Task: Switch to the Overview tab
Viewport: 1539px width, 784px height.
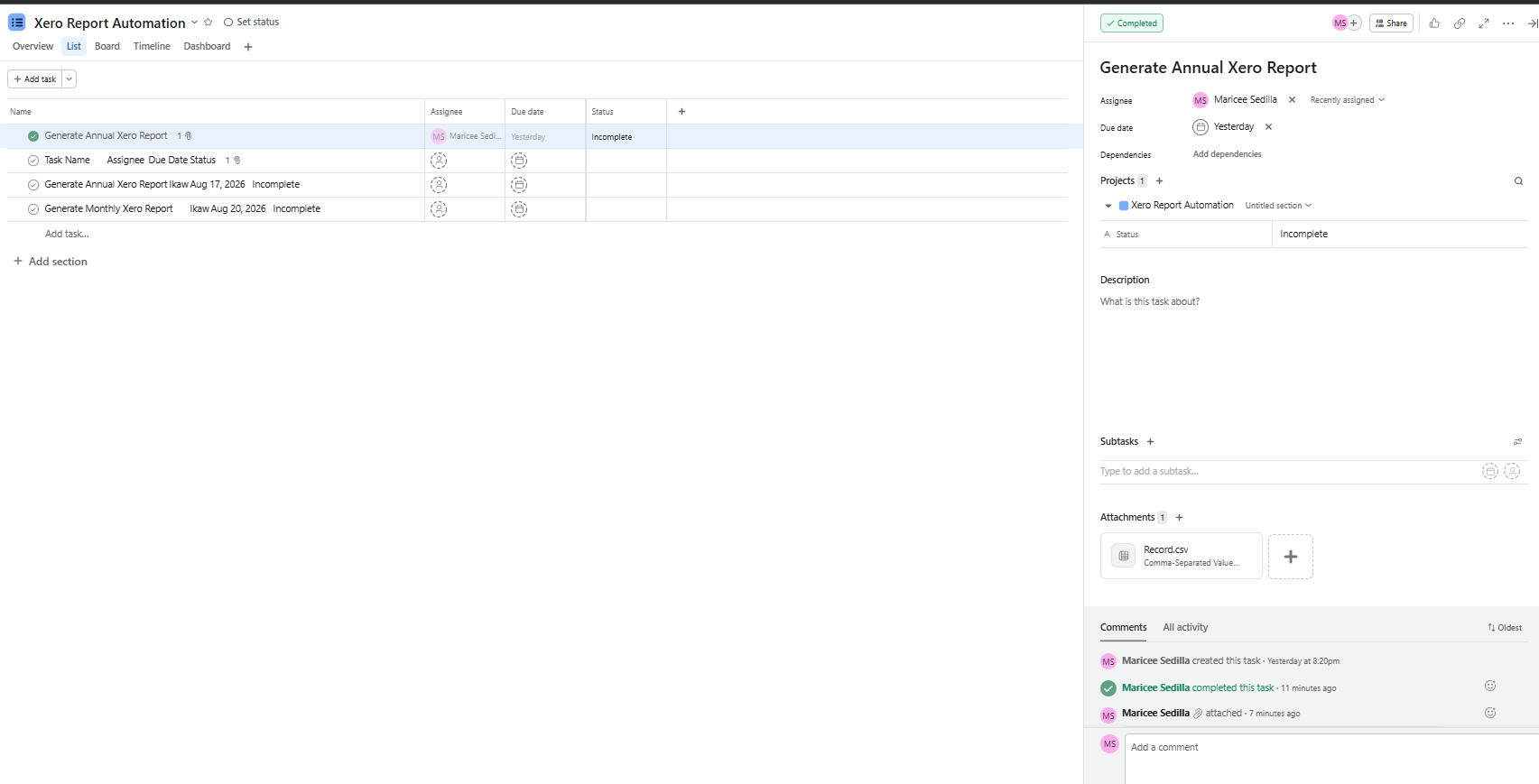Action: coord(32,46)
